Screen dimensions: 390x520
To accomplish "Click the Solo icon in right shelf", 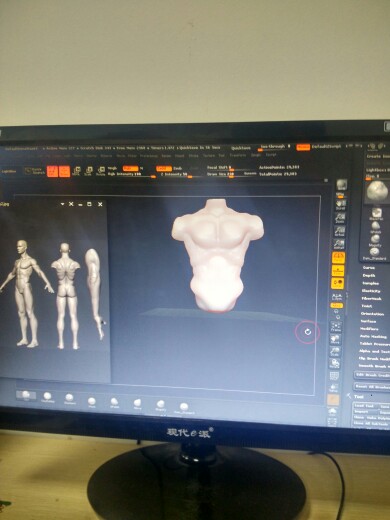I will pyautogui.click(x=332, y=412).
